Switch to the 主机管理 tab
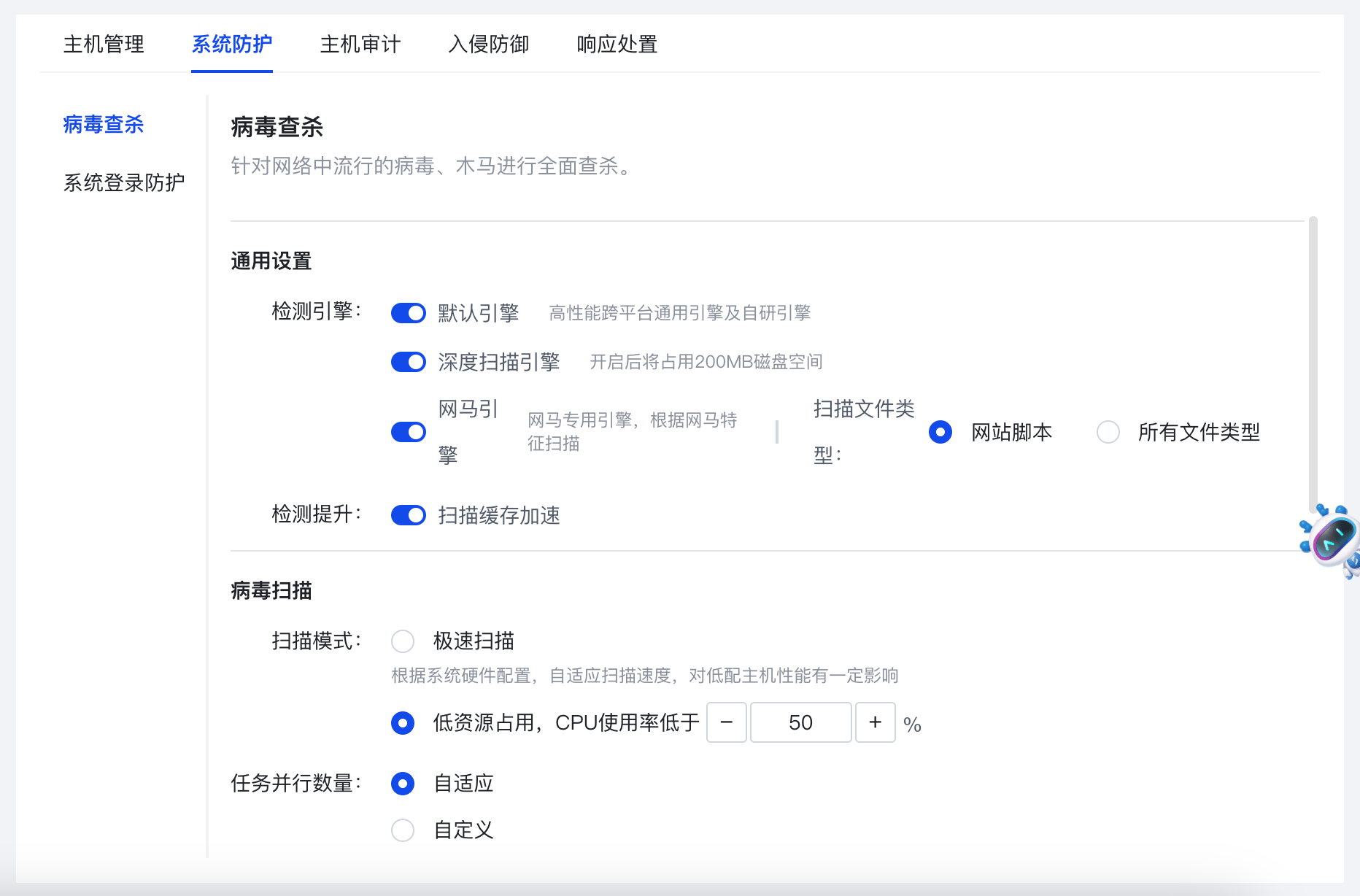1360x896 pixels. (x=104, y=45)
